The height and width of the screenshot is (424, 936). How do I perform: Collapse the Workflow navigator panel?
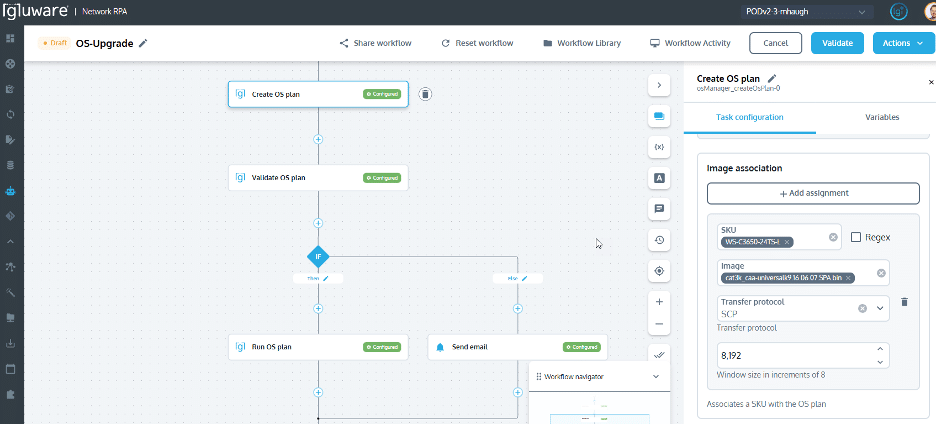[656, 376]
